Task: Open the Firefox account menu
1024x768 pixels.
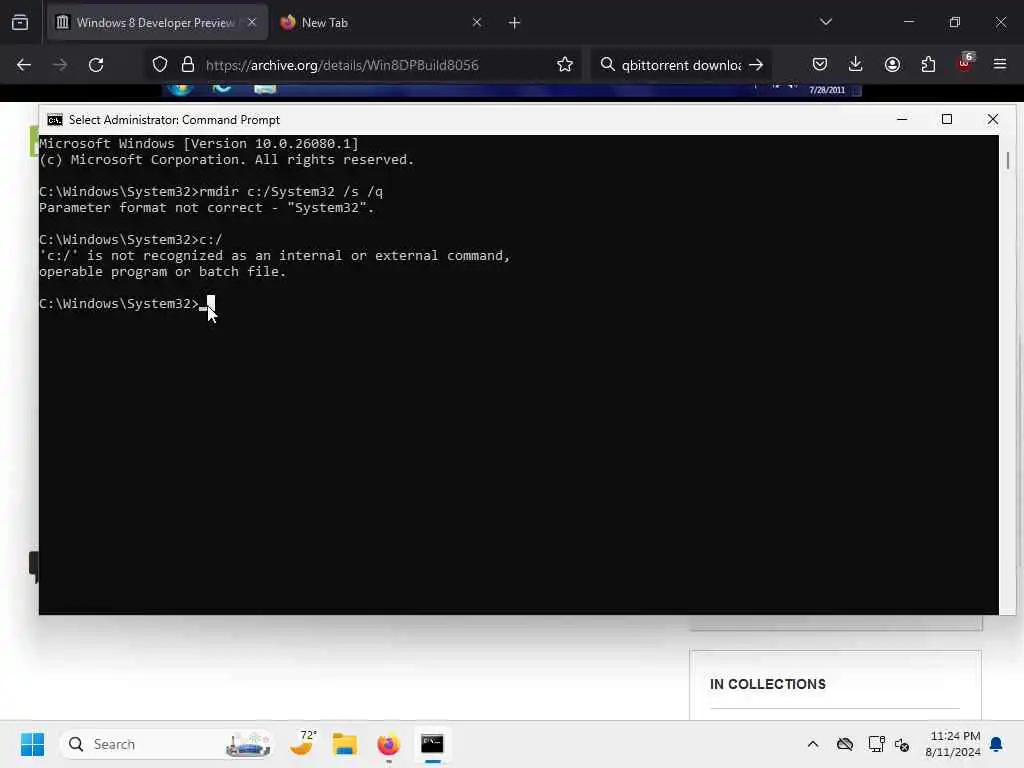Action: tap(892, 64)
